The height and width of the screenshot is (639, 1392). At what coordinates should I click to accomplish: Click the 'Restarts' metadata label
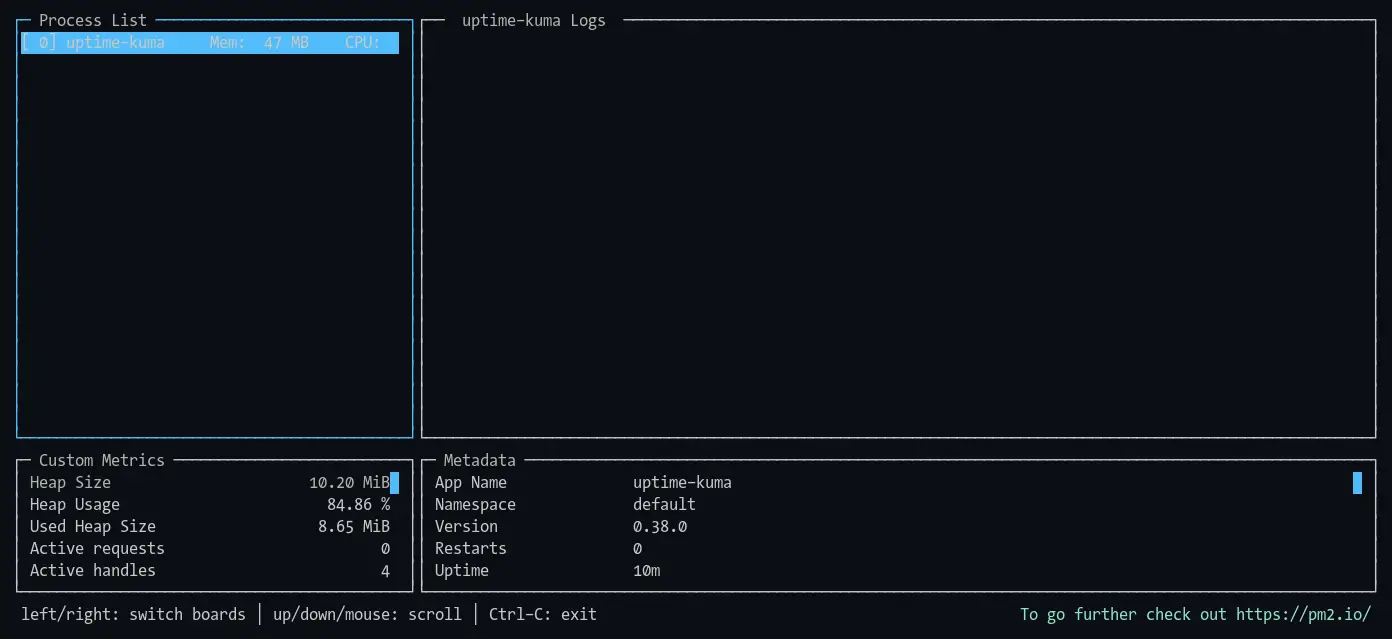[x=471, y=549]
